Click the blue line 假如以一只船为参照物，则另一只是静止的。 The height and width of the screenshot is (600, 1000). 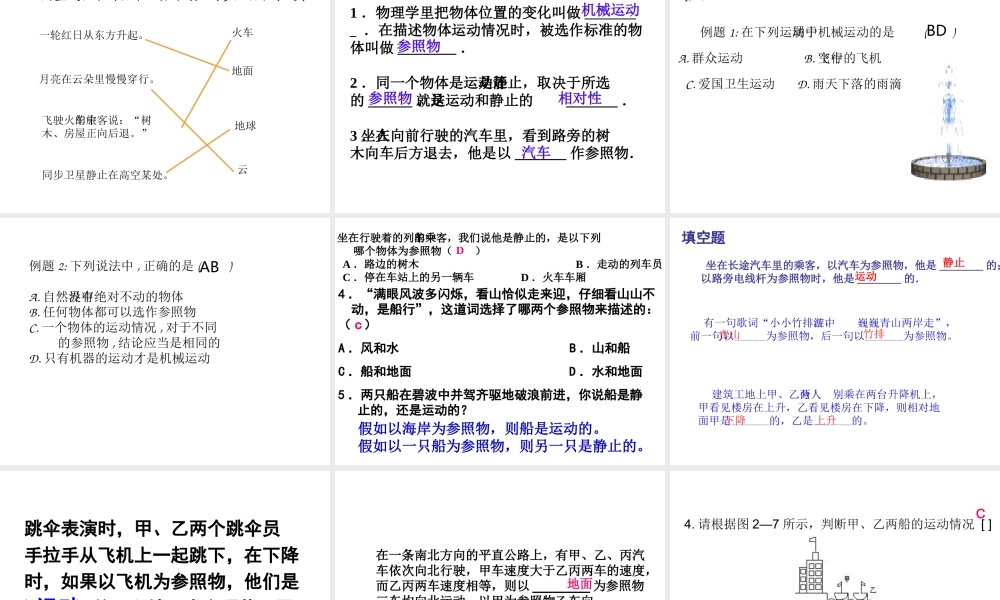pos(501,446)
